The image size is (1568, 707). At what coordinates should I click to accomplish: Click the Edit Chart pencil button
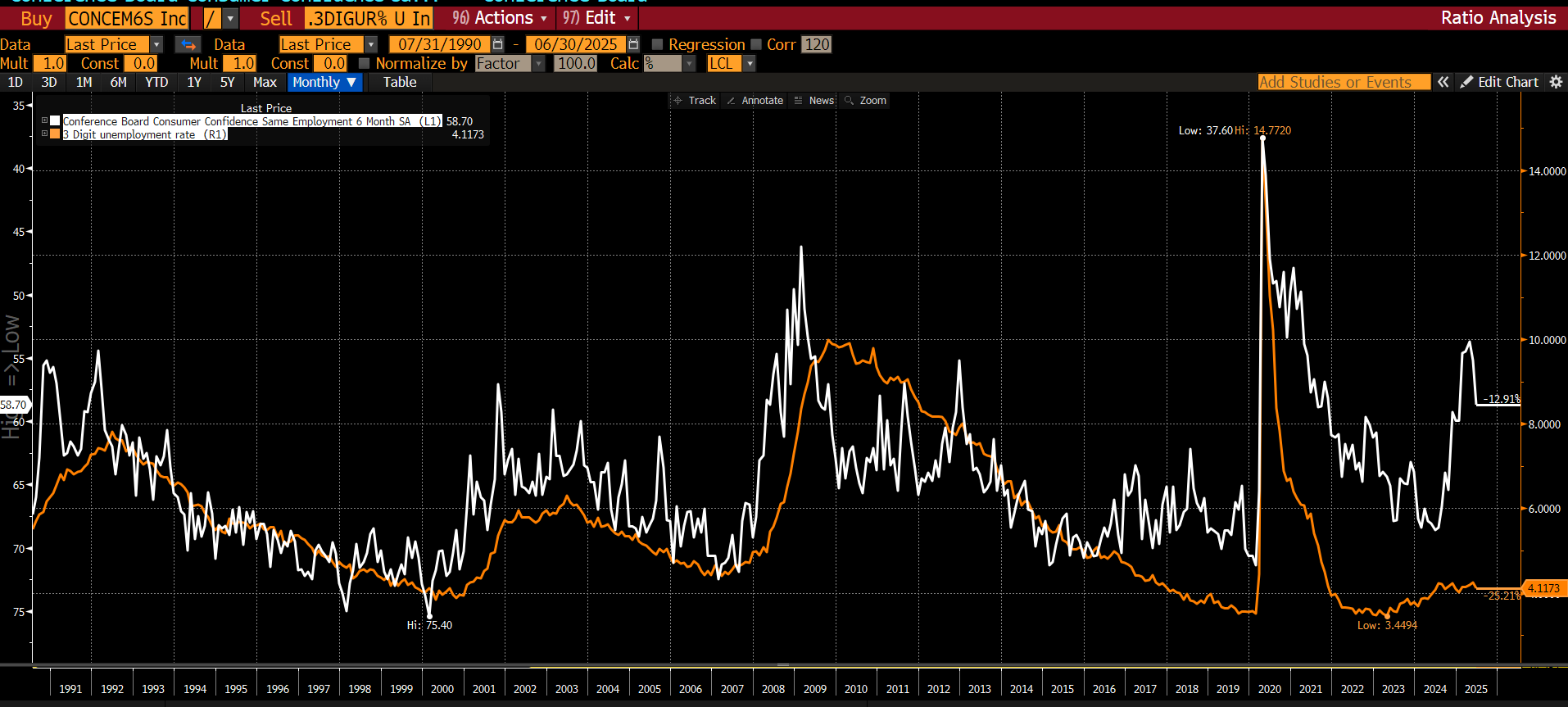(x=1500, y=82)
